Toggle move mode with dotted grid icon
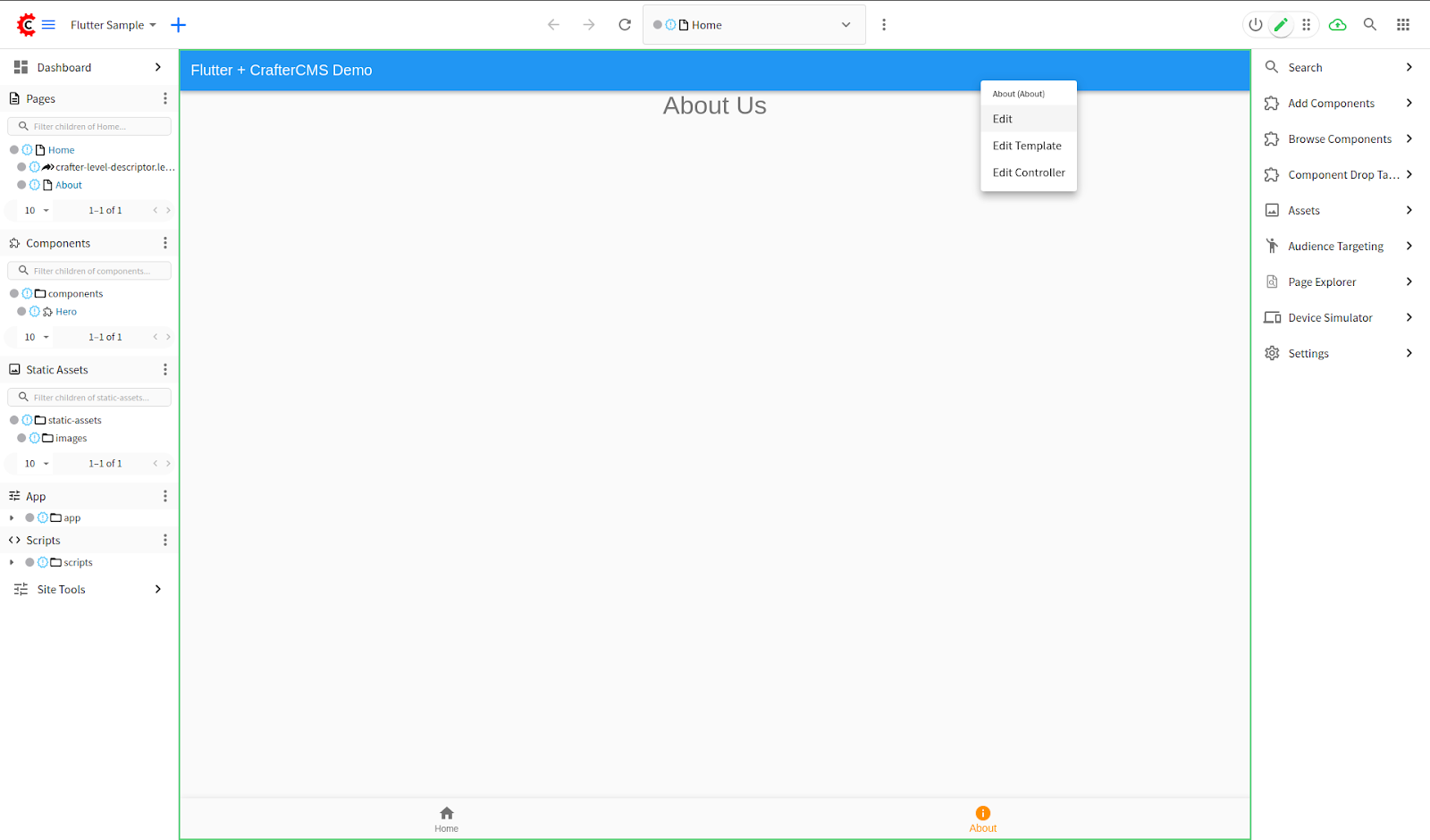This screenshot has width=1430, height=840. (1307, 25)
